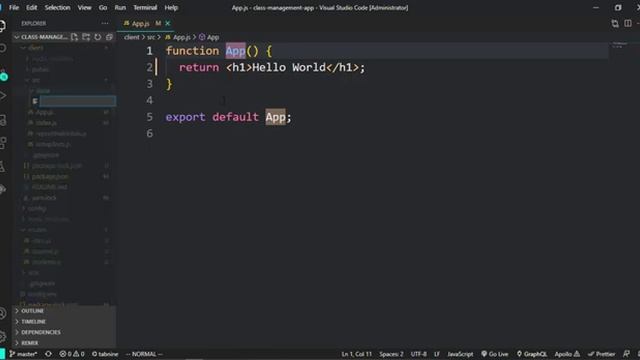Viewport: 640px width, 360px height.
Task: Change end of line sequence via LF
Action: (x=437, y=354)
